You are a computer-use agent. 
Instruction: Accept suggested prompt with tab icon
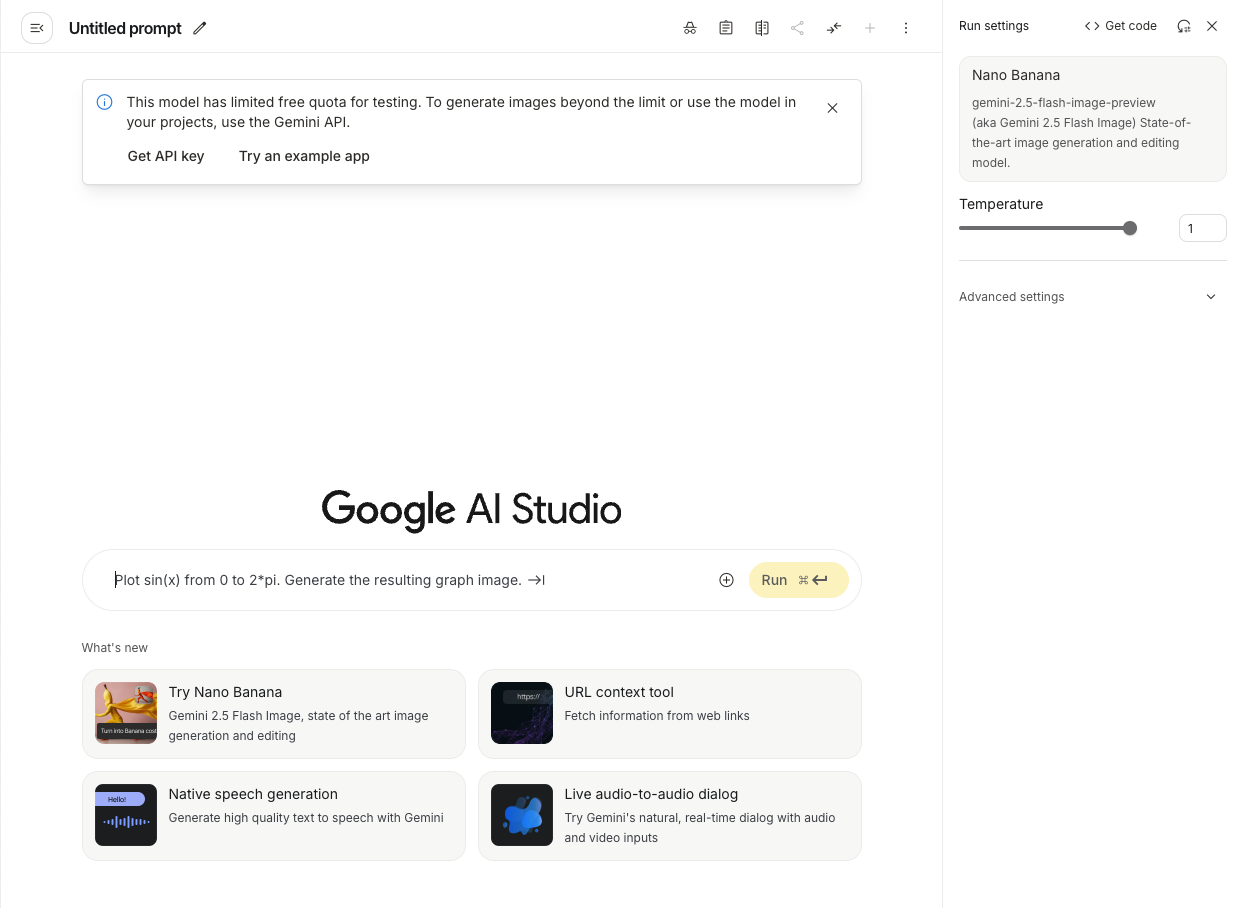coord(536,580)
